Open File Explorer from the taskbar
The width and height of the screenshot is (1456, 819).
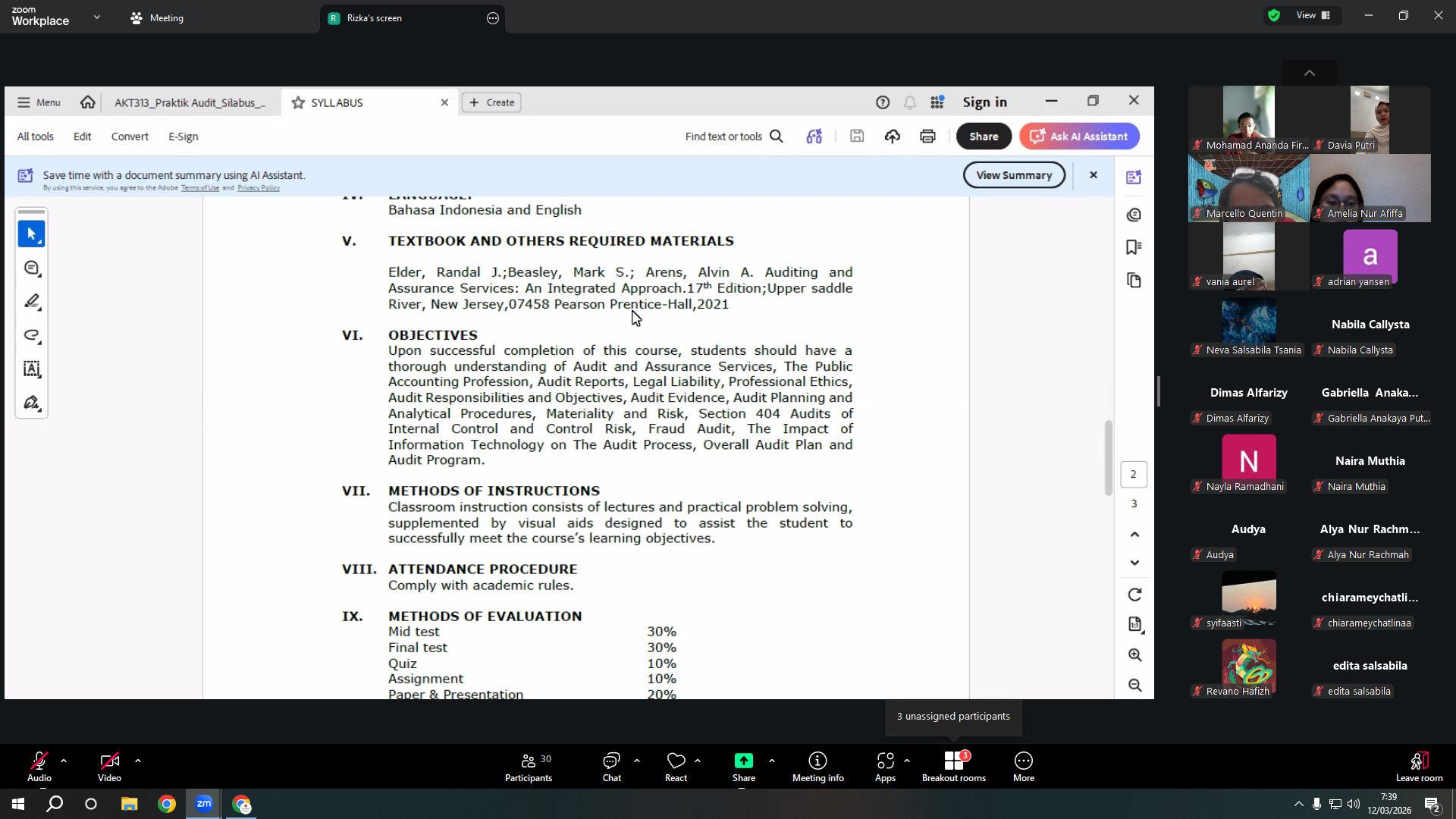click(x=130, y=804)
